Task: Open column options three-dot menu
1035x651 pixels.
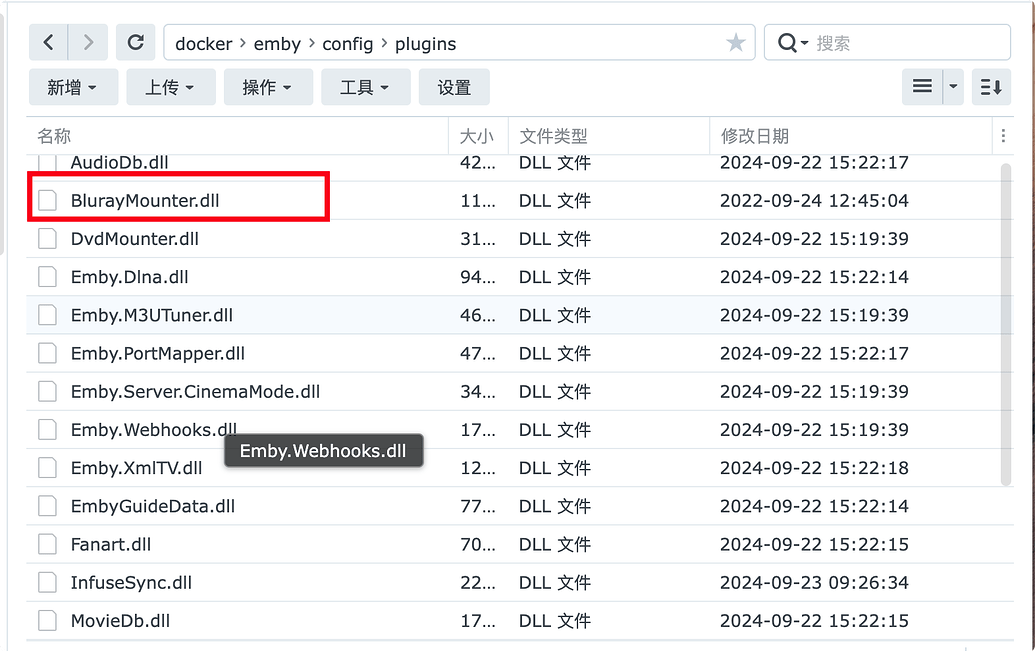Action: pyautogui.click(x=1003, y=136)
